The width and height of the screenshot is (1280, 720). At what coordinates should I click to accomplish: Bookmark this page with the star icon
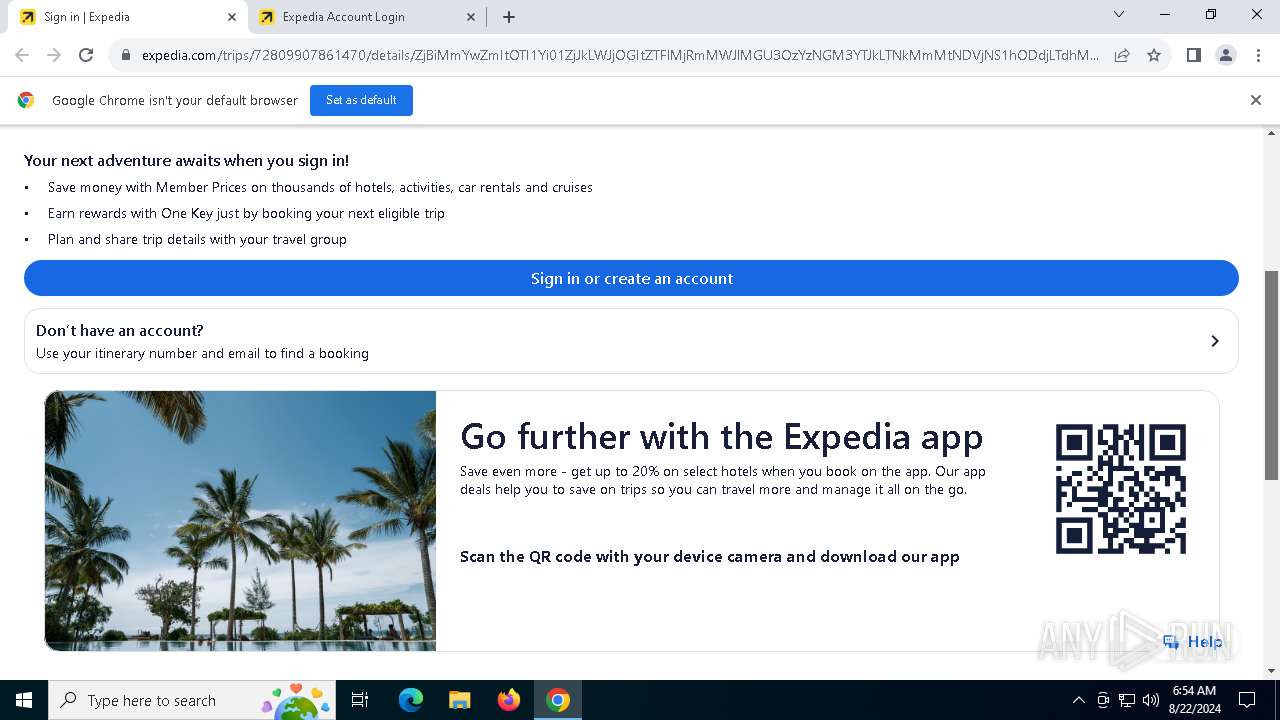[1154, 56]
